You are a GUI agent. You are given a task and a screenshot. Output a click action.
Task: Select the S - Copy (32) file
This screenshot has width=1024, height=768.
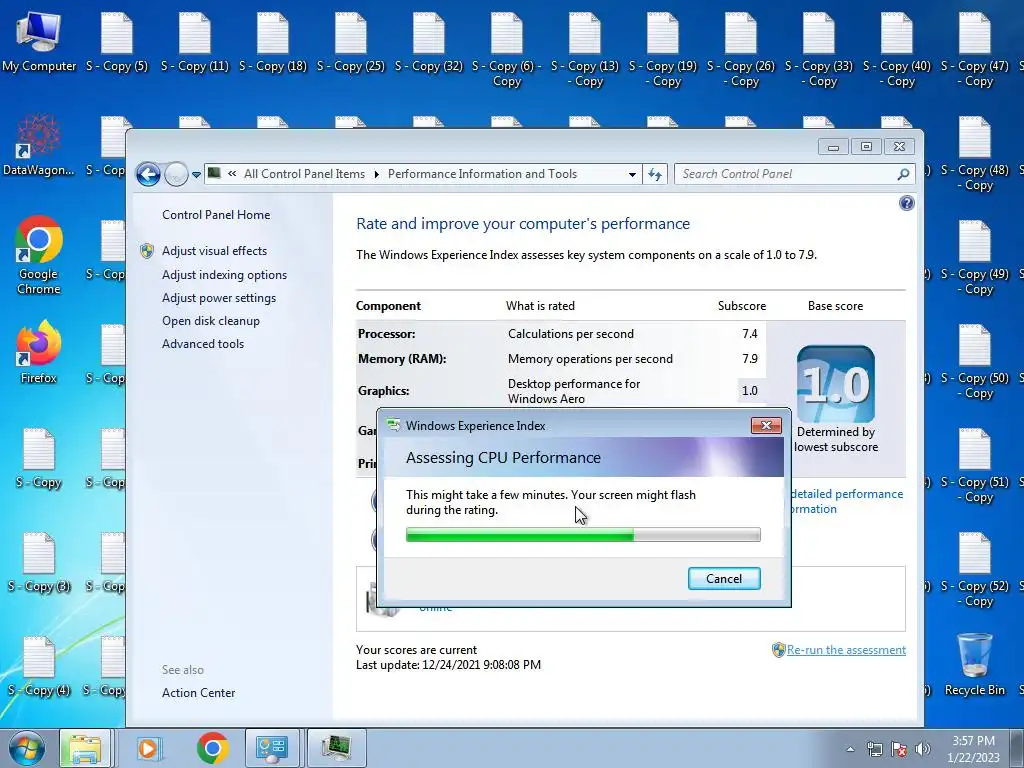coord(428,42)
